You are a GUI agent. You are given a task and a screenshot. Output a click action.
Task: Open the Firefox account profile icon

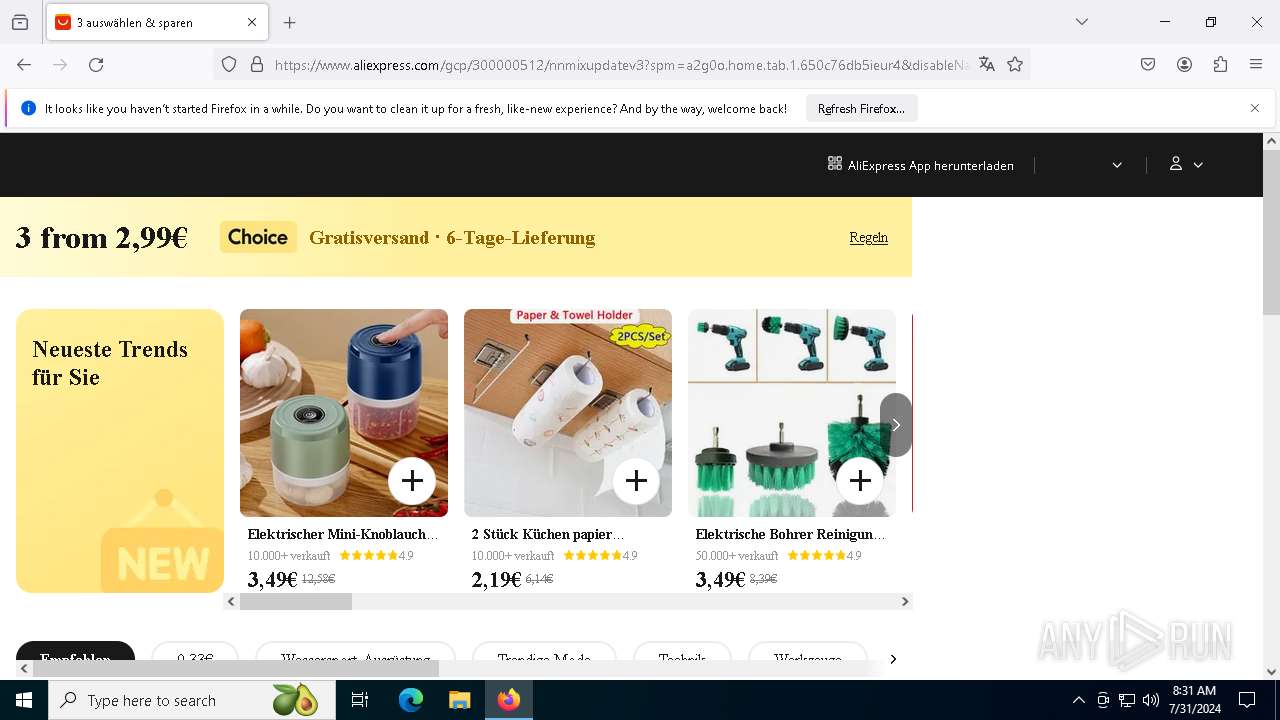click(x=1184, y=65)
